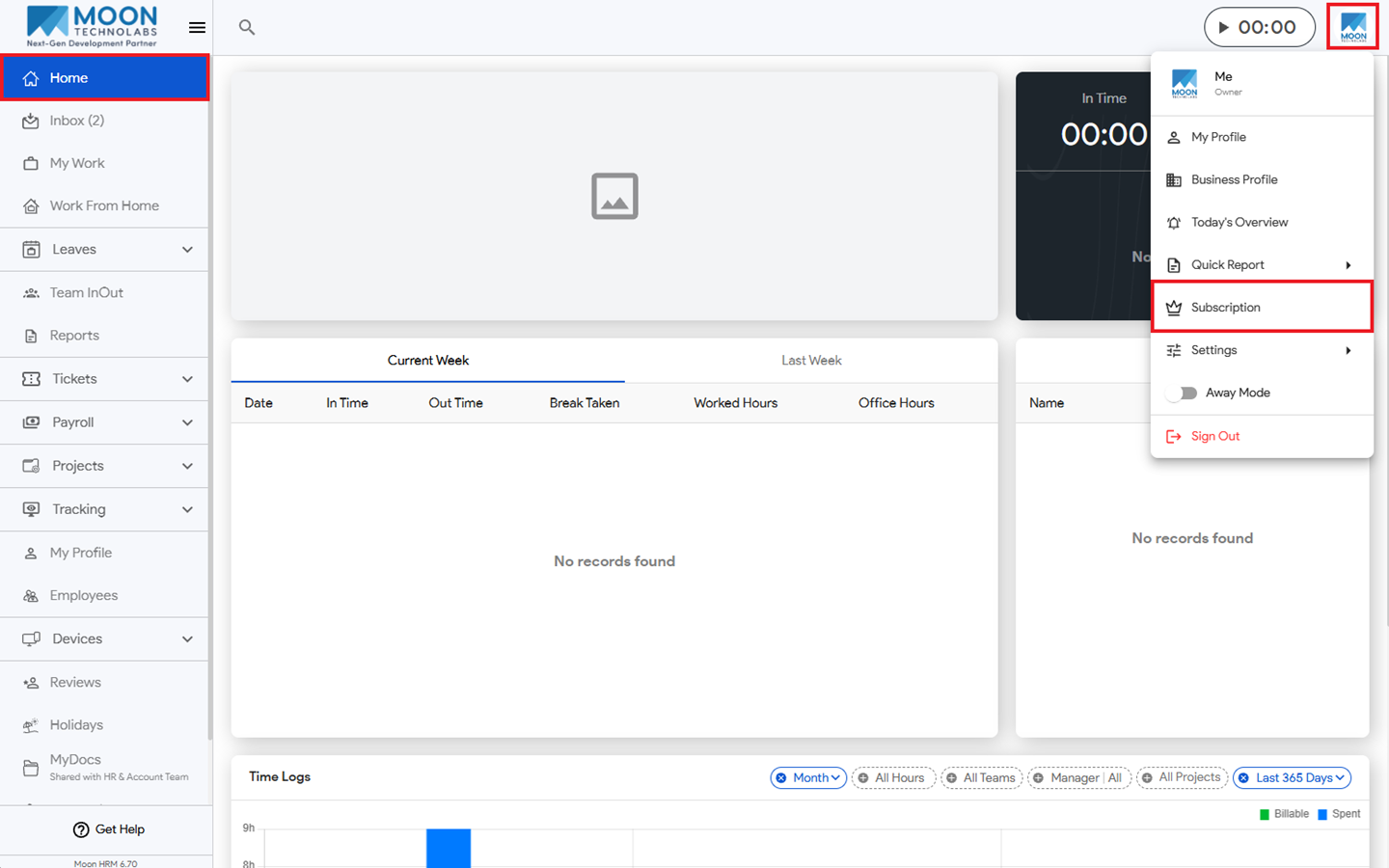Expand the Tickets section chevron
This screenshot has width=1389, height=868.
(187, 379)
